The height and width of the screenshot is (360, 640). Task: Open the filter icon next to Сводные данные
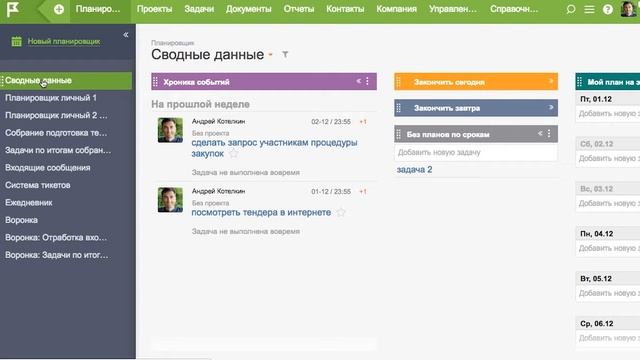[x=285, y=54]
